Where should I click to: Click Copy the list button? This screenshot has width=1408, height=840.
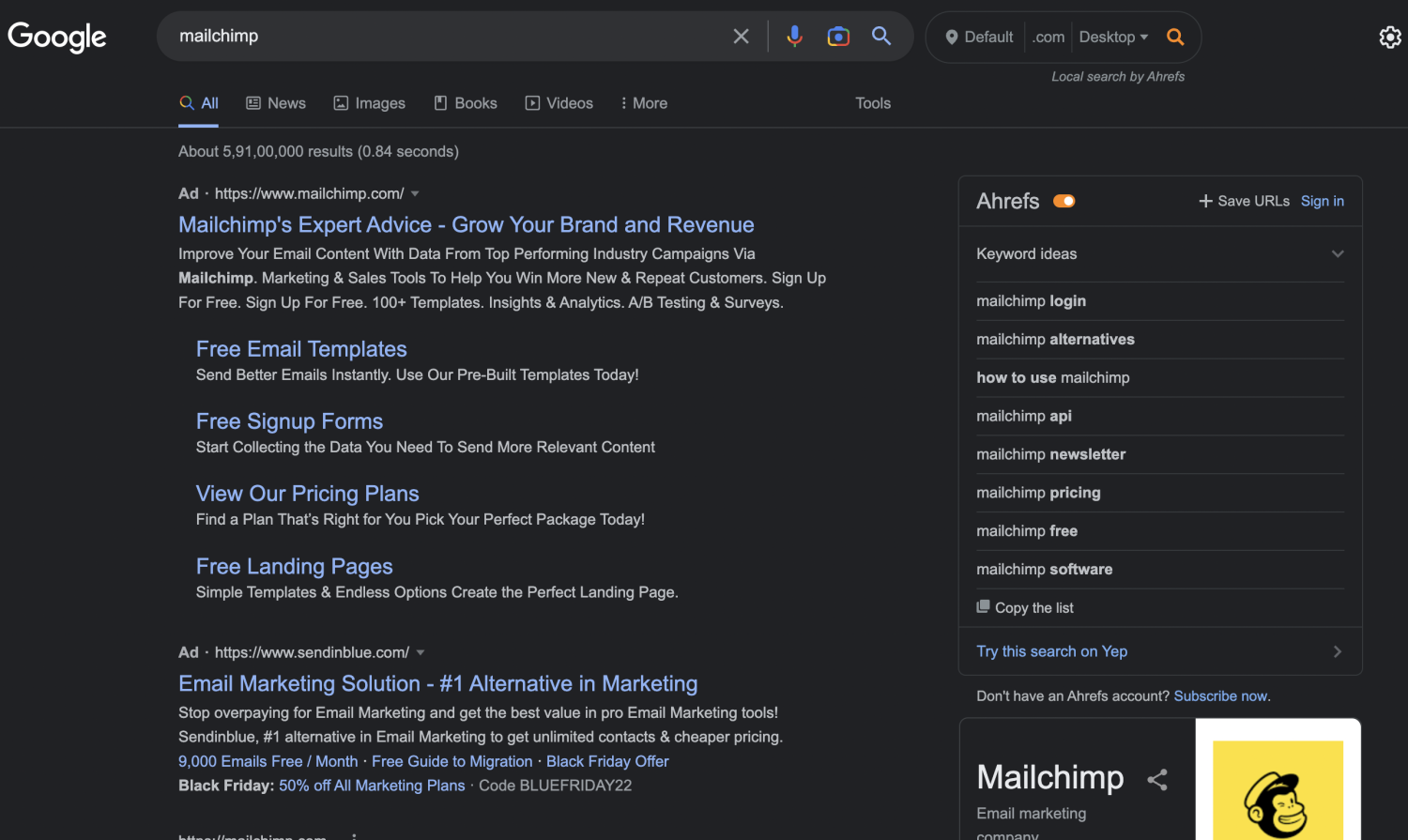pyautogui.click(x=1025, y=608)
